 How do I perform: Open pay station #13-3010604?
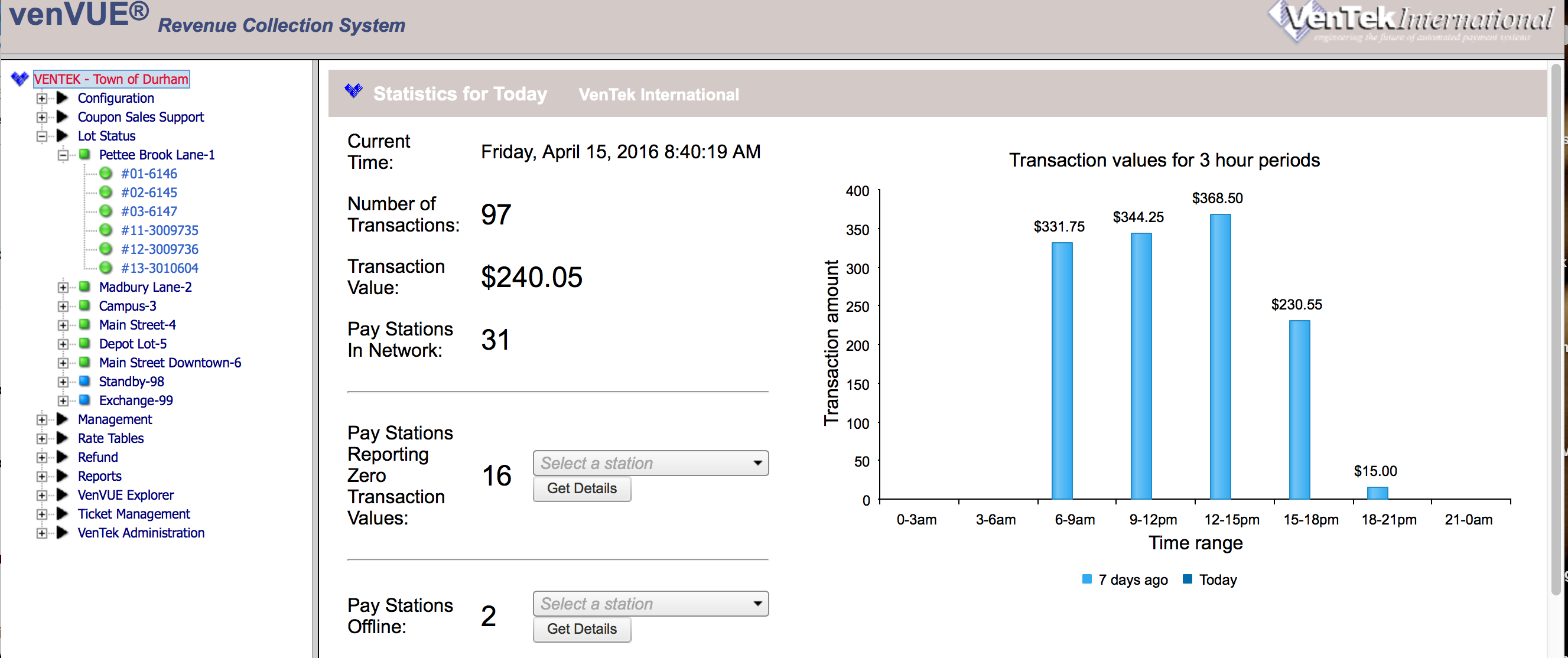[x=160, y=268]
